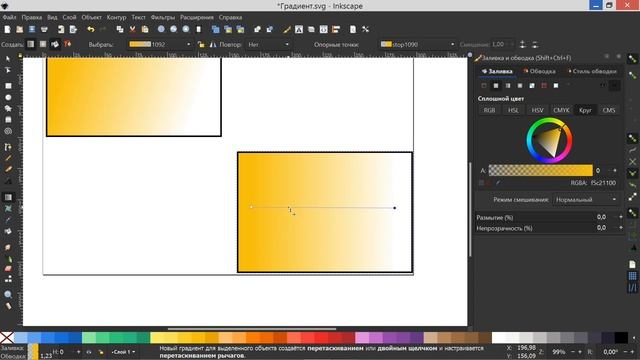Open the Фильтры menu
This screenshot has width=640, height=360.
[162, 18]
